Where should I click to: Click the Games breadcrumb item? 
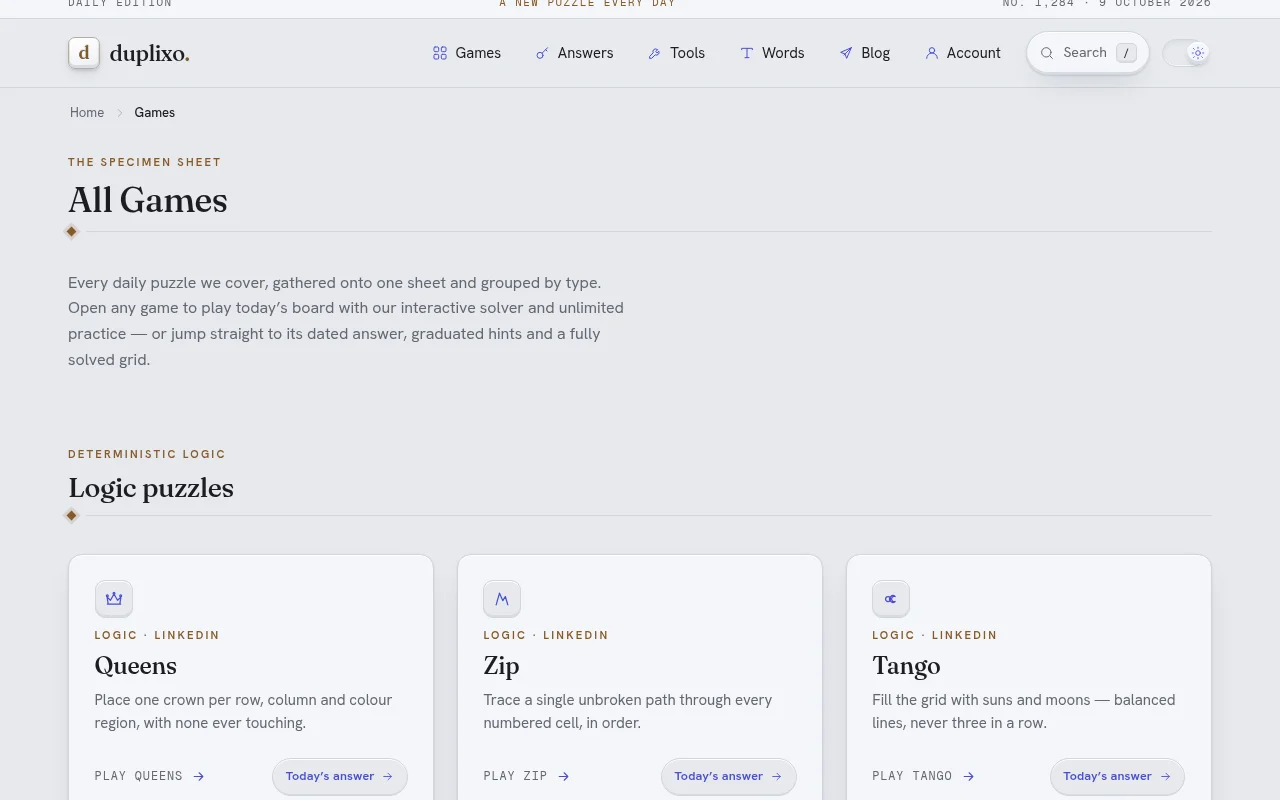[155, 112]
